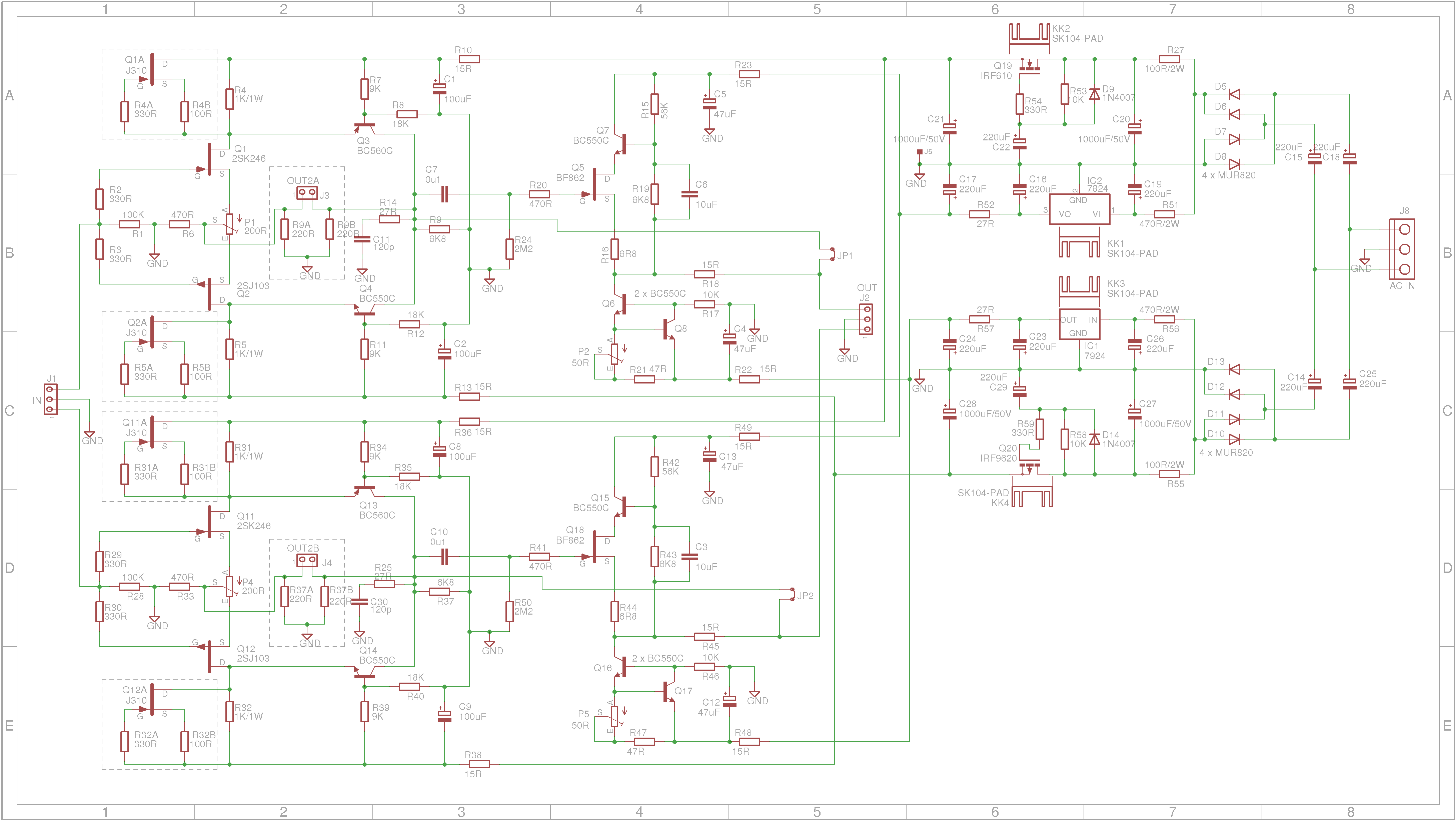Select the J8 AC IN connector symbol
The image size is (1456, 821).
point(1402,249)
